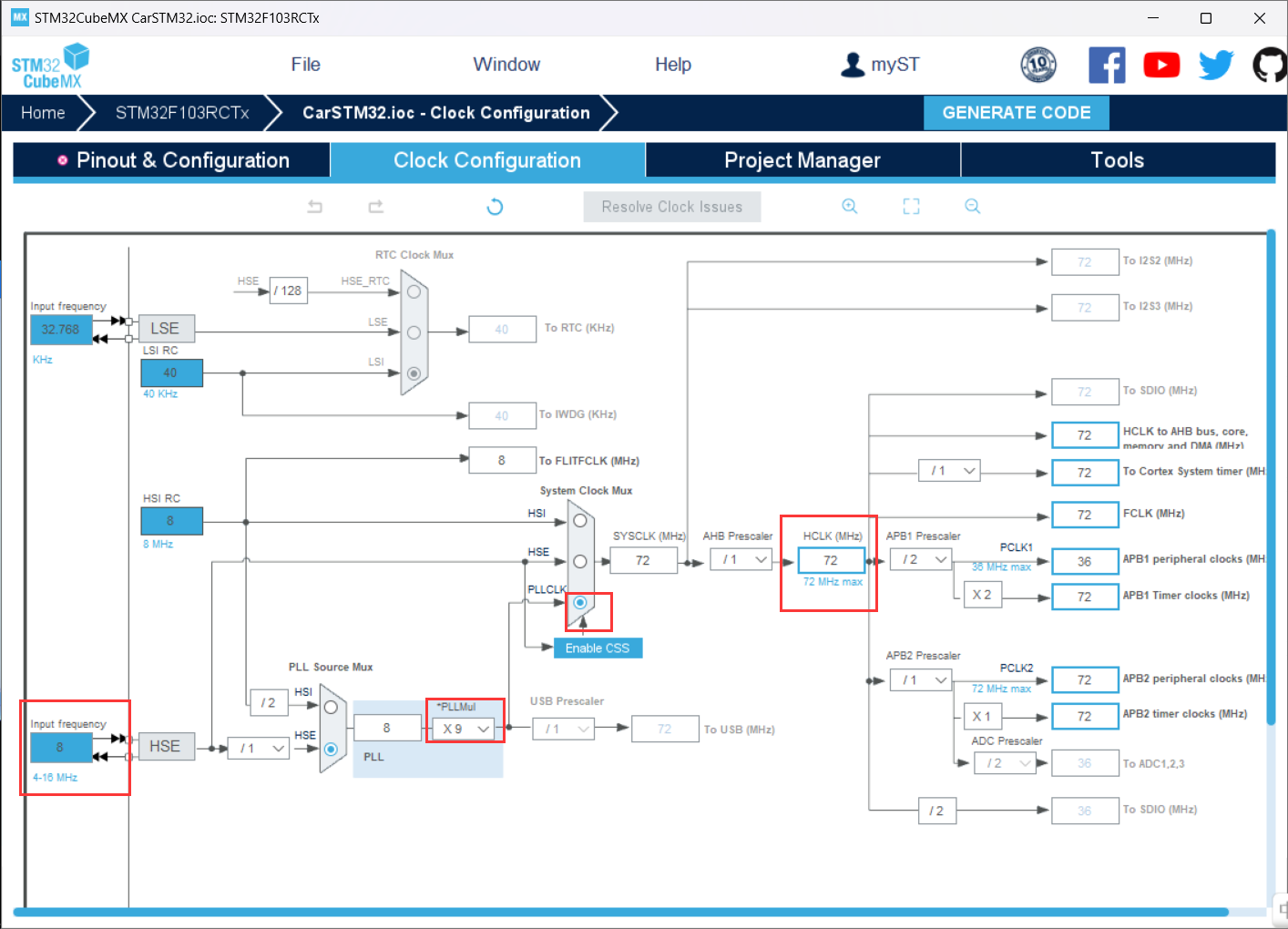Edit the HCLK (MHz) value field
The image size is (1288, 929).
point(831,560)
